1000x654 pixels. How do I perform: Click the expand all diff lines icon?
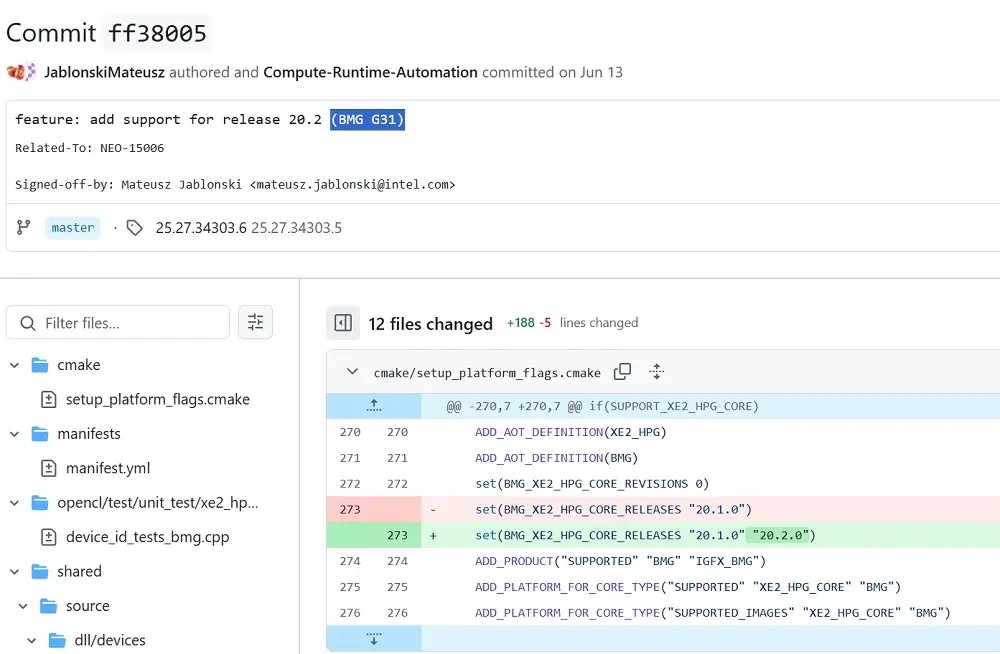pyautogui.click(x=657, y=372)
